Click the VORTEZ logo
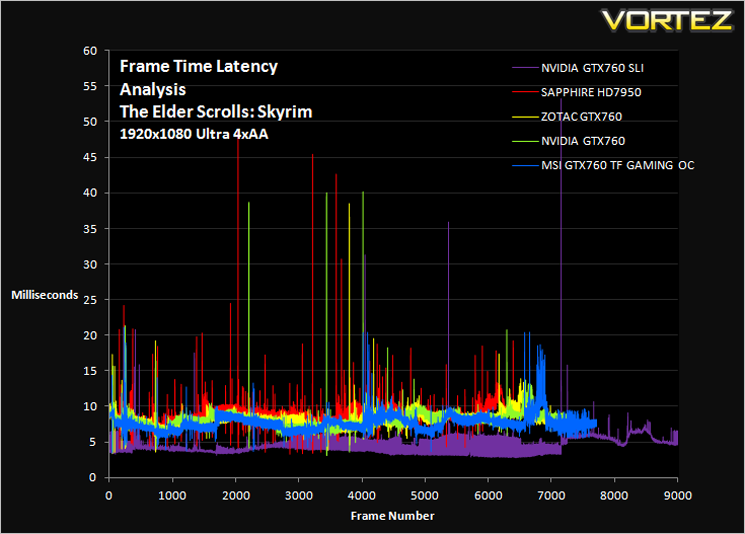Screen dimensions: 745x534 click(x=668, y=20)
